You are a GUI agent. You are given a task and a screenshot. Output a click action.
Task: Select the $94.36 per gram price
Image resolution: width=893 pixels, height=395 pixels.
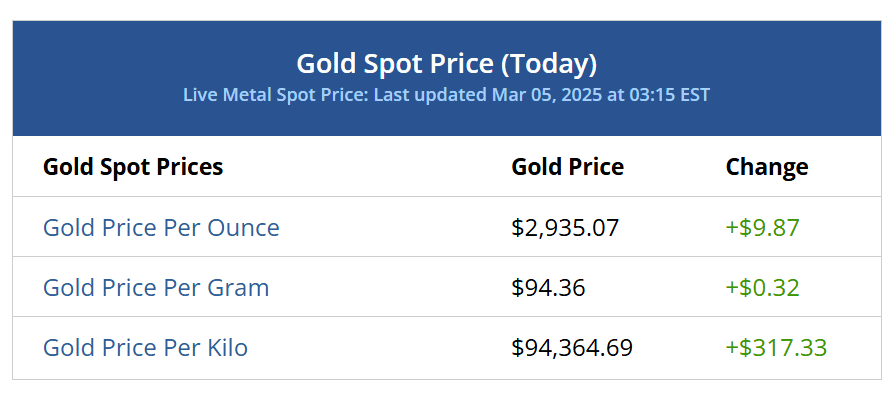click(x=548, y=287)
